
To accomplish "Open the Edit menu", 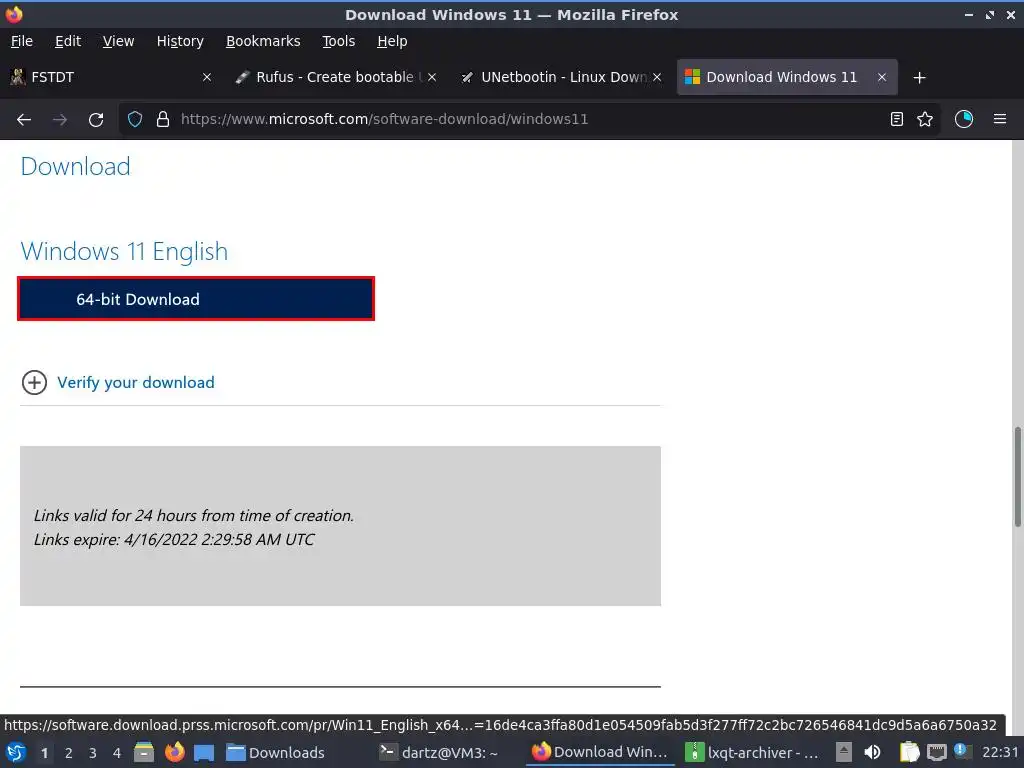I will point(68,41).
